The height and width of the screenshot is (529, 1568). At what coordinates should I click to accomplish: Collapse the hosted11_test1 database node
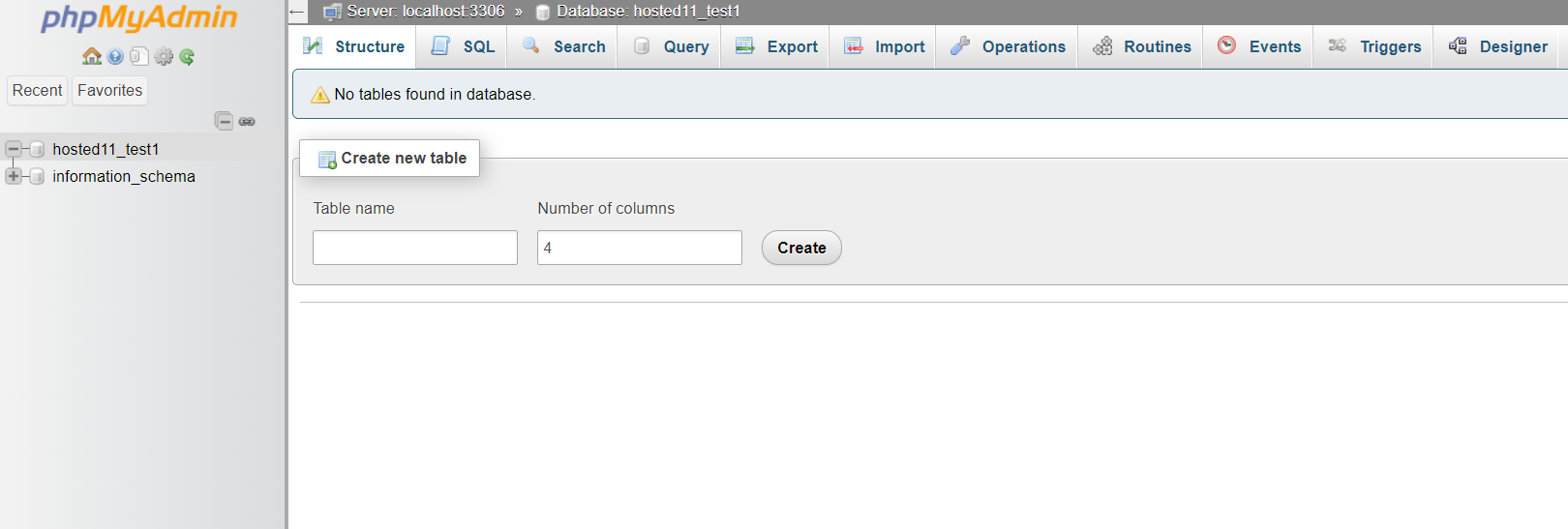pyautogui.click(x=14, y=149)
